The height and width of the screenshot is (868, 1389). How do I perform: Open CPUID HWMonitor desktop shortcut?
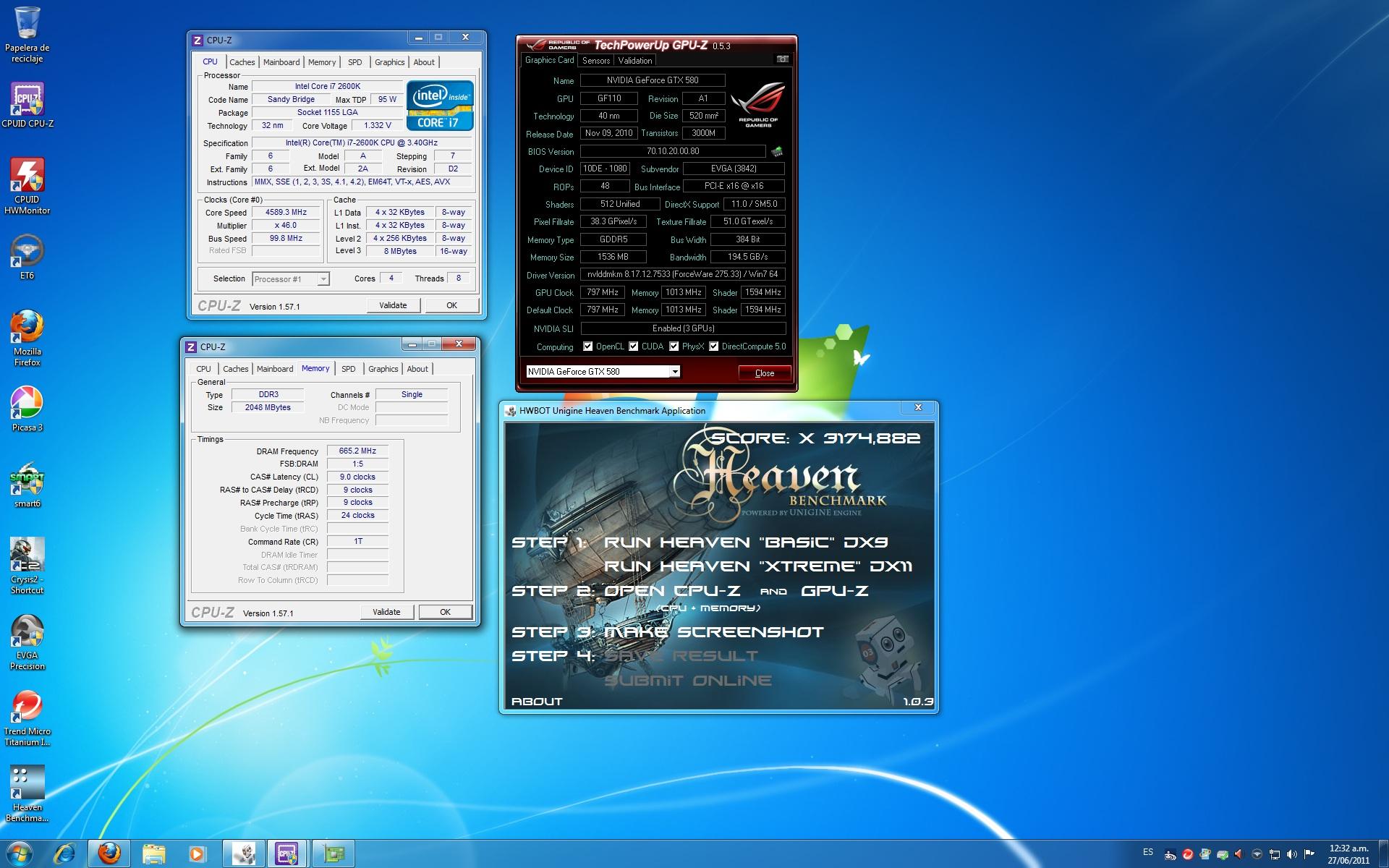pos(27,186)
